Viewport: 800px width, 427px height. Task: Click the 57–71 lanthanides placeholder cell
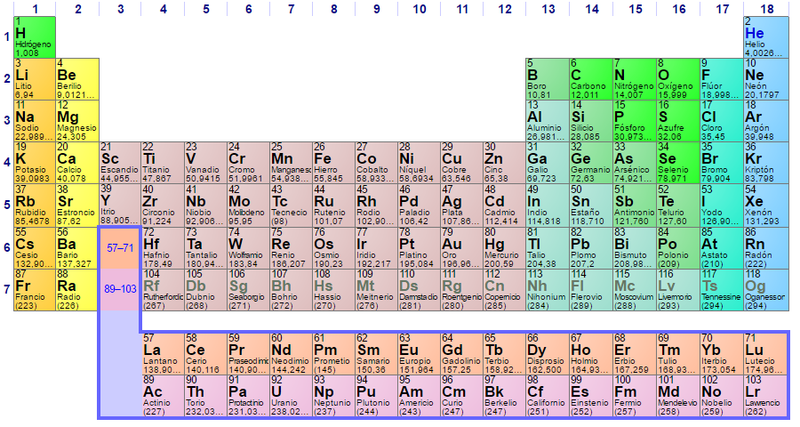120,247
